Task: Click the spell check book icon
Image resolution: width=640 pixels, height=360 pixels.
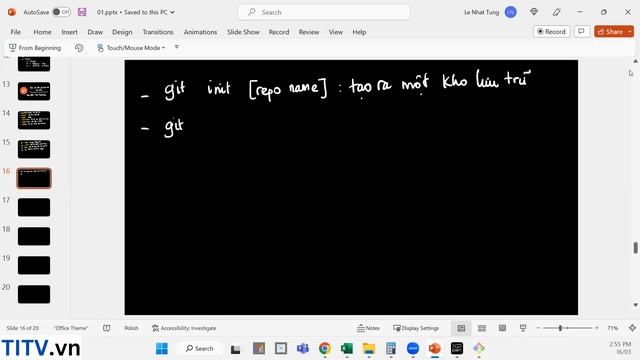Action: (107, 328)
